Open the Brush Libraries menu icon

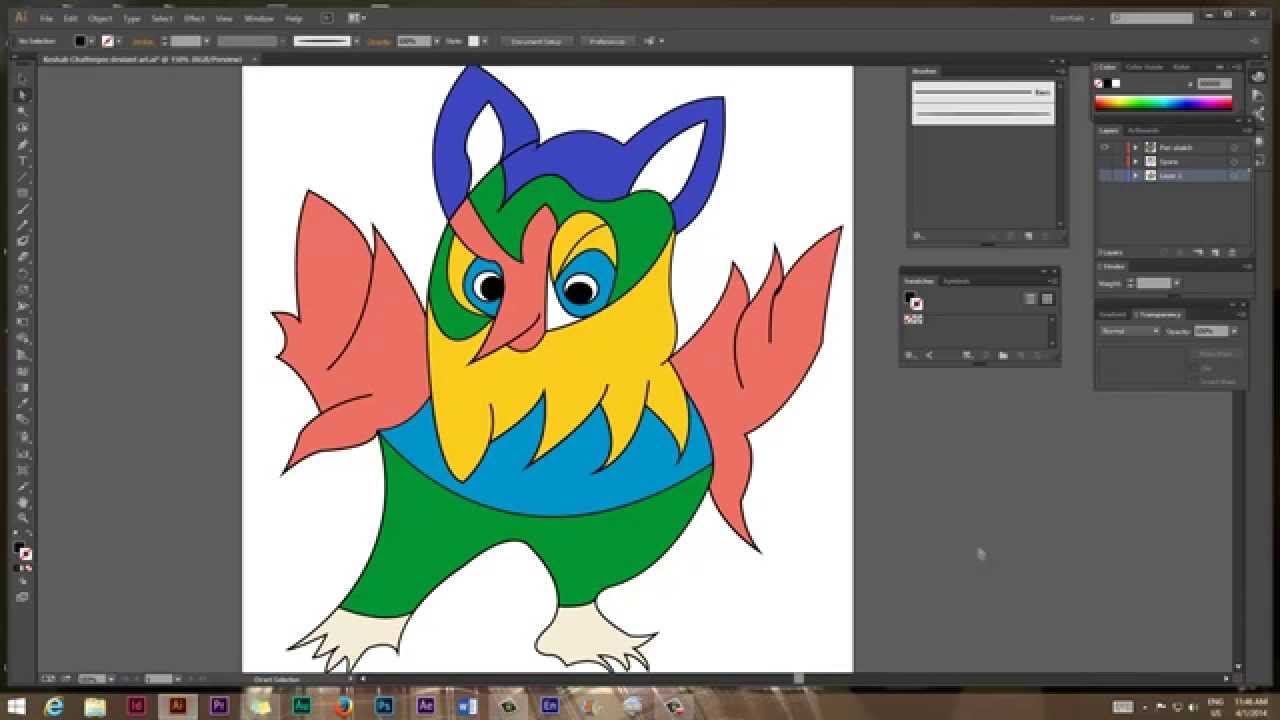point(918,237)
